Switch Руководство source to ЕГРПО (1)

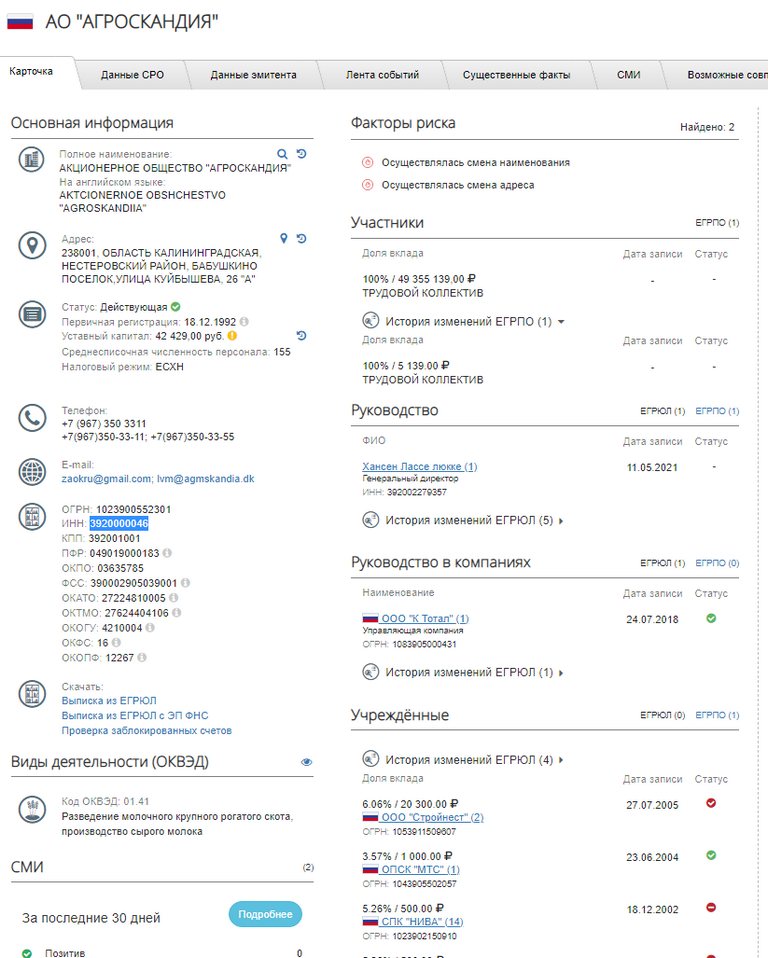coord(717,411)
